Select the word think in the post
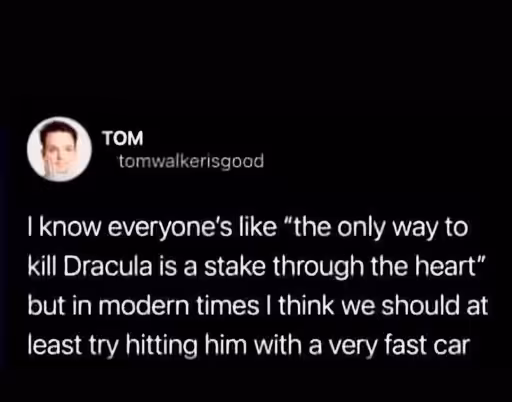 (x=306, y=306)
